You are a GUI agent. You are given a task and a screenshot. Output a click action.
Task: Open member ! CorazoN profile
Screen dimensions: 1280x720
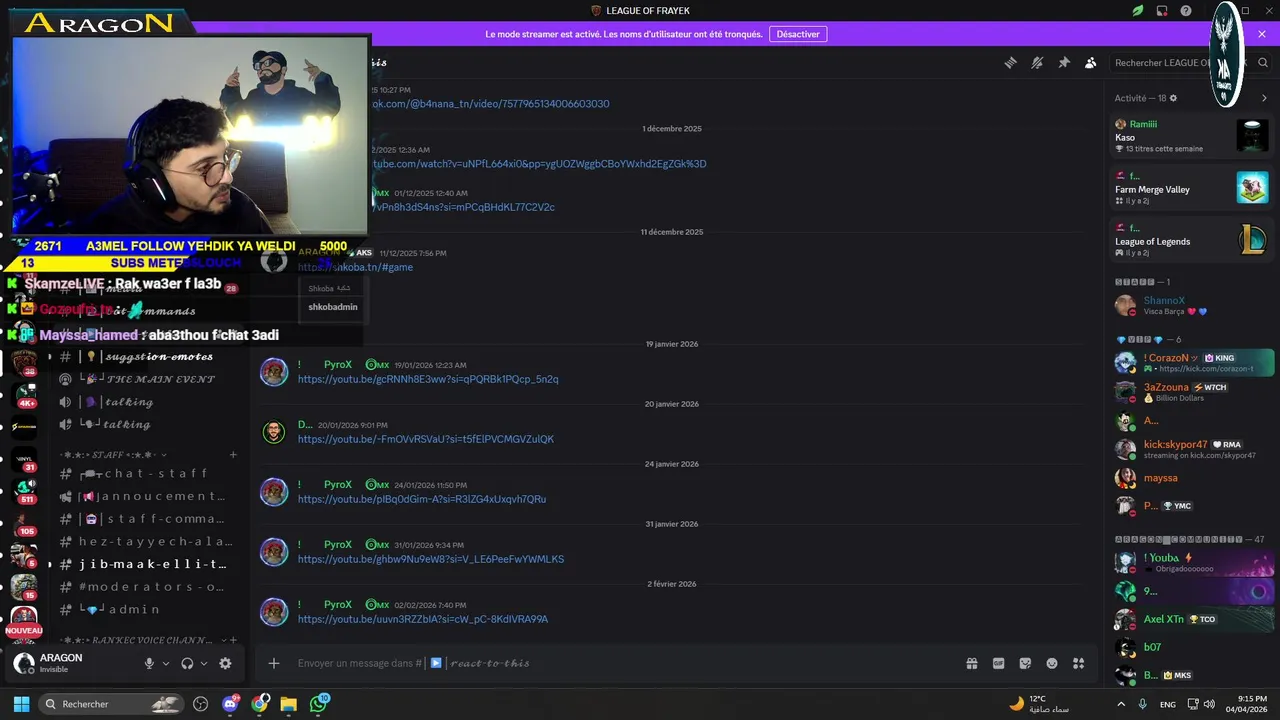[1191, 362]
